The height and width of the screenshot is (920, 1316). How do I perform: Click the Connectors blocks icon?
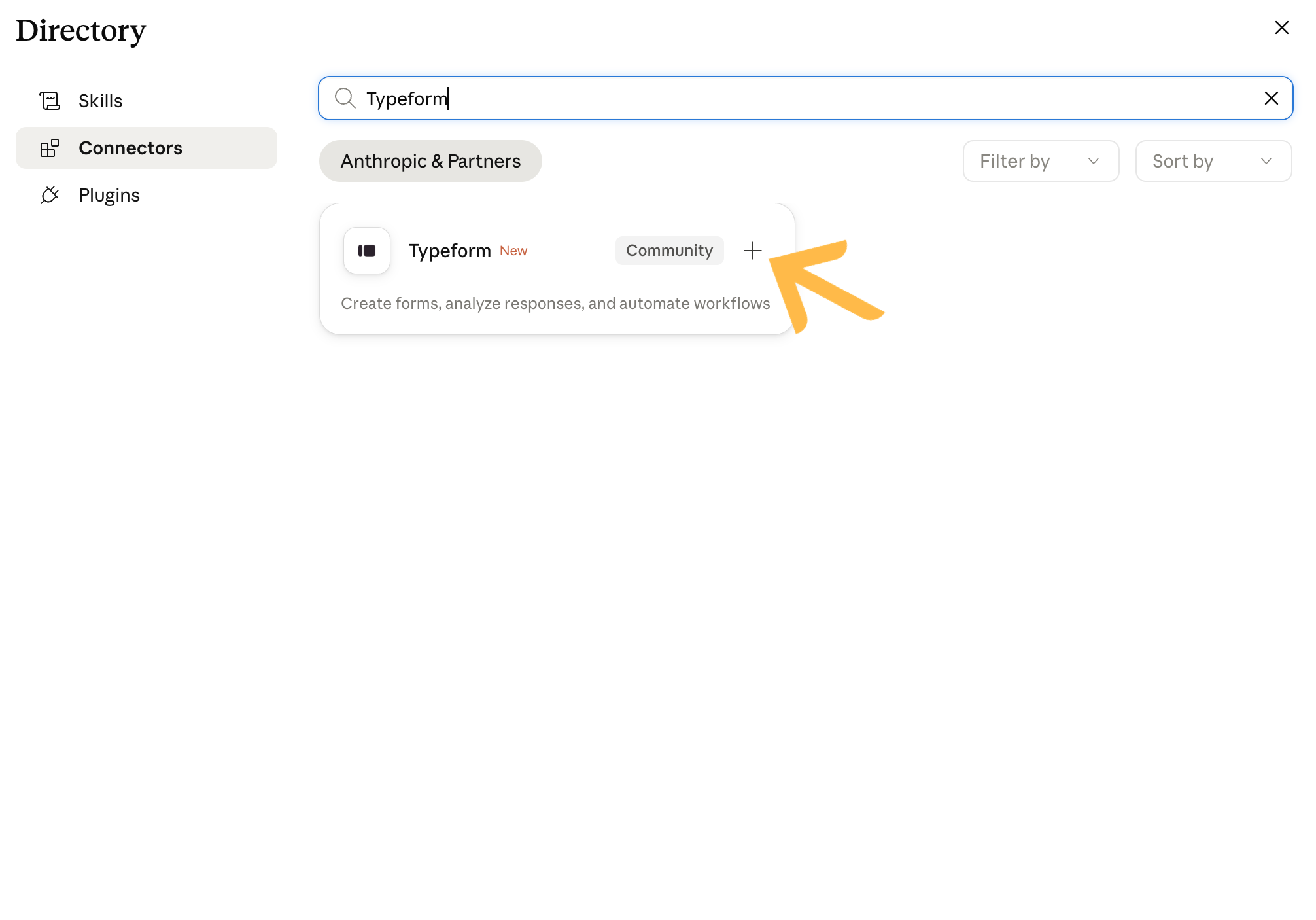tap(50, 148)
